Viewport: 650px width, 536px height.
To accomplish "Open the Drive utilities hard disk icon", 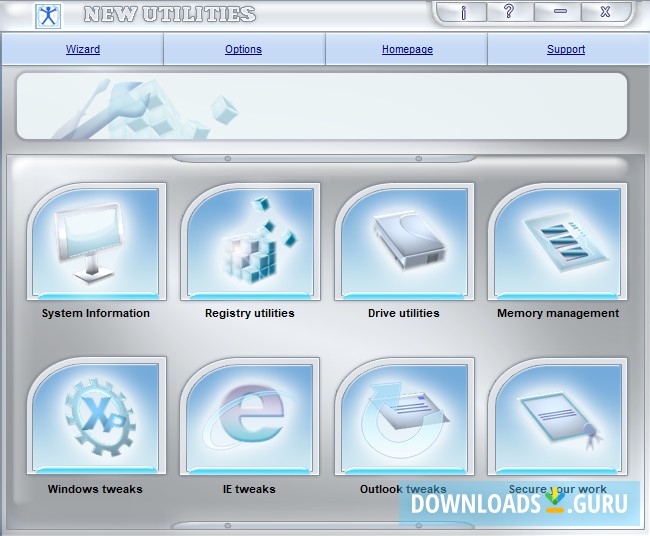I will [405, 242].
